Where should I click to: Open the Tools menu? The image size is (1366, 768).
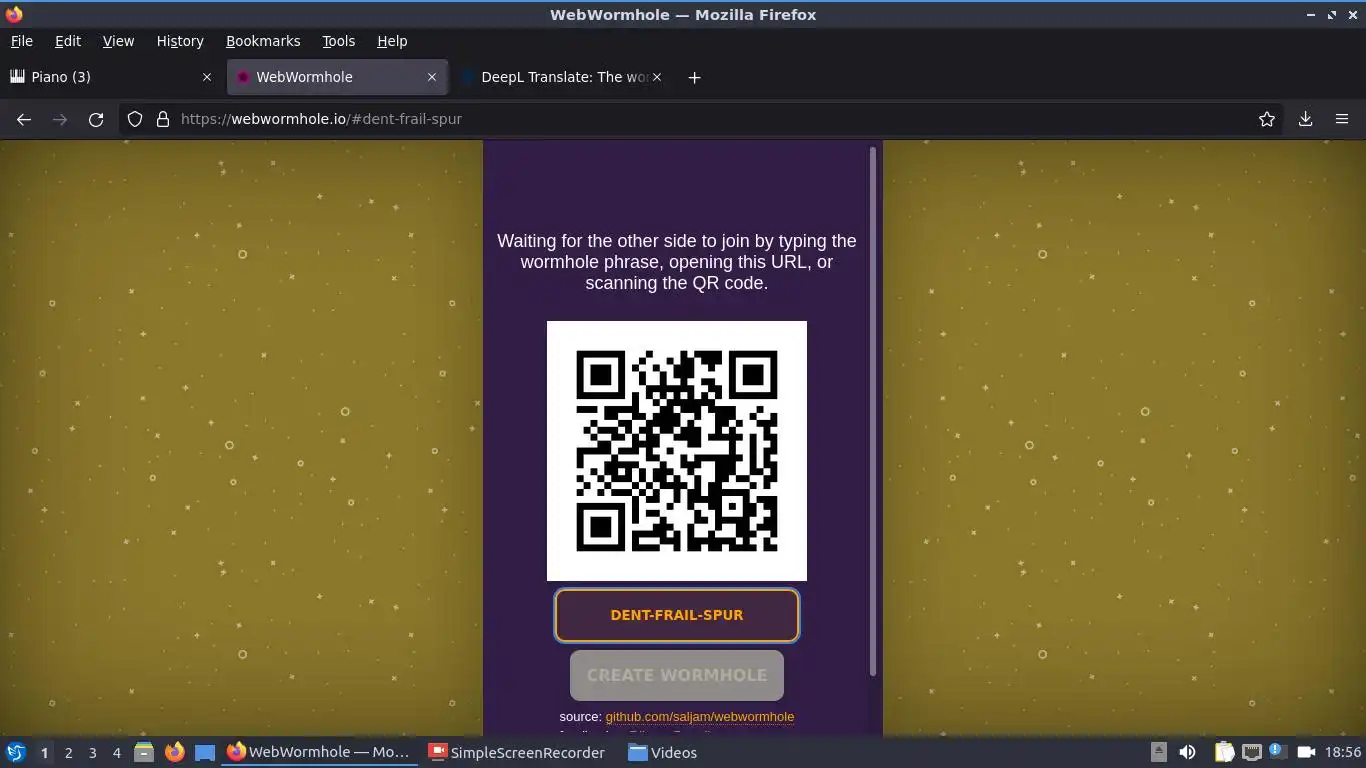(x=338, y=41)
